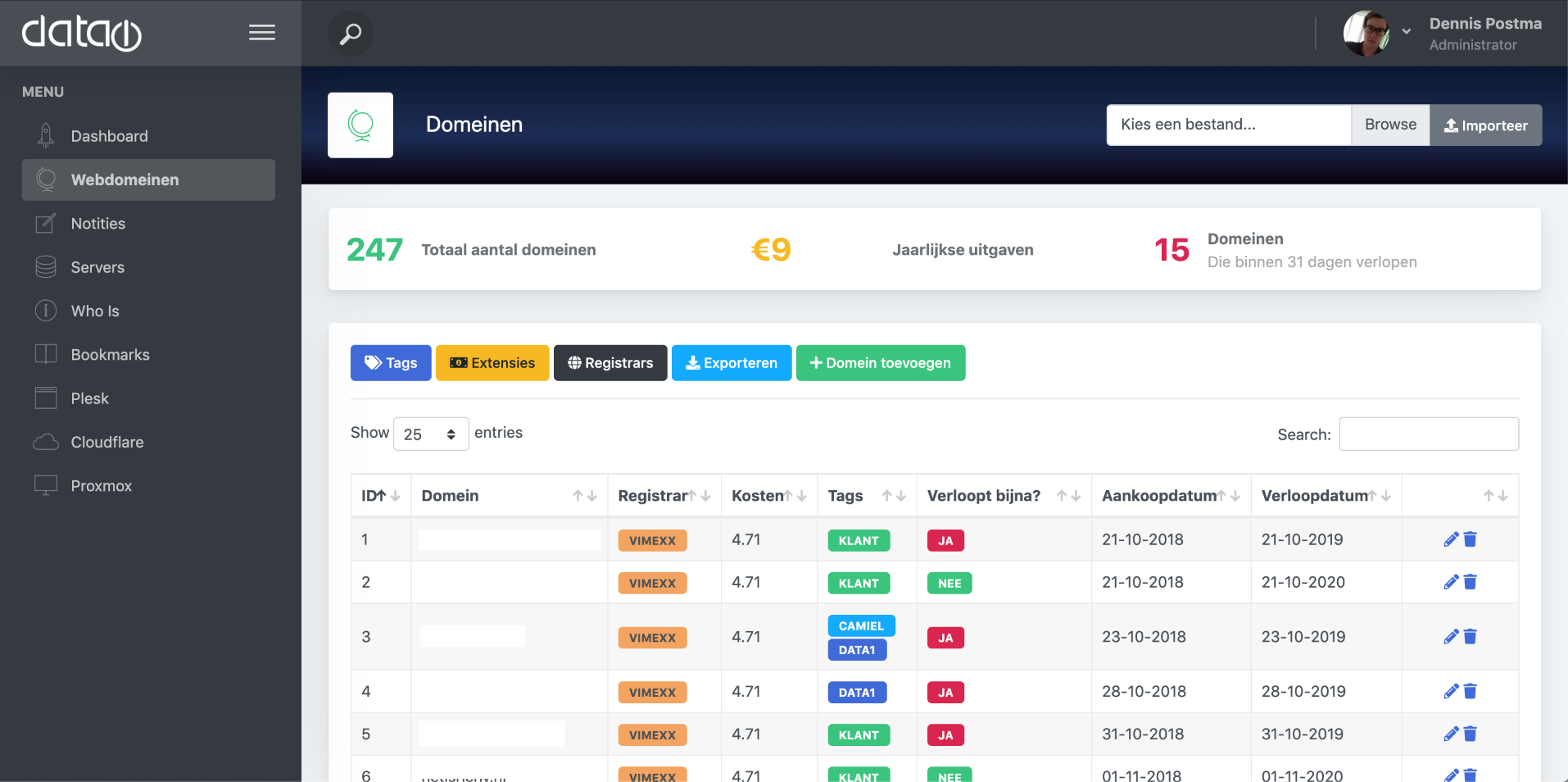Click the user profile avatar
Viewport: 1568px width, 782px height.
click(x=1366, y=34)
